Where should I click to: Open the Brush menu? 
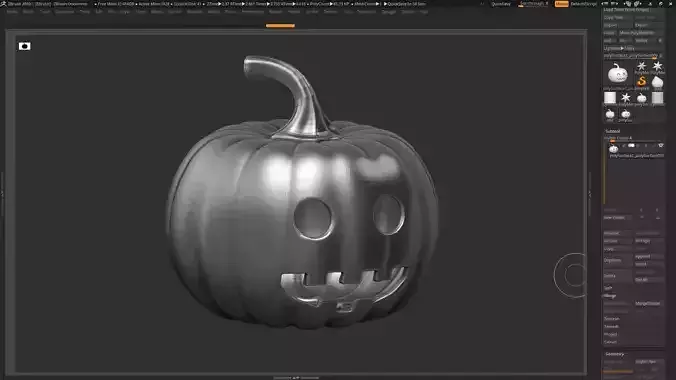(28, 12)
